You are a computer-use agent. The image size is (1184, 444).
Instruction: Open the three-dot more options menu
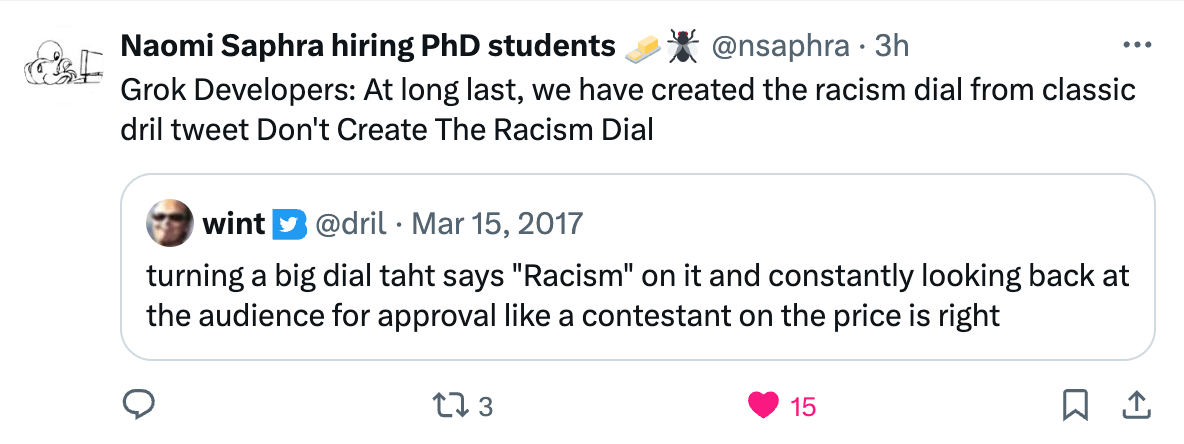coord(1139,46)
